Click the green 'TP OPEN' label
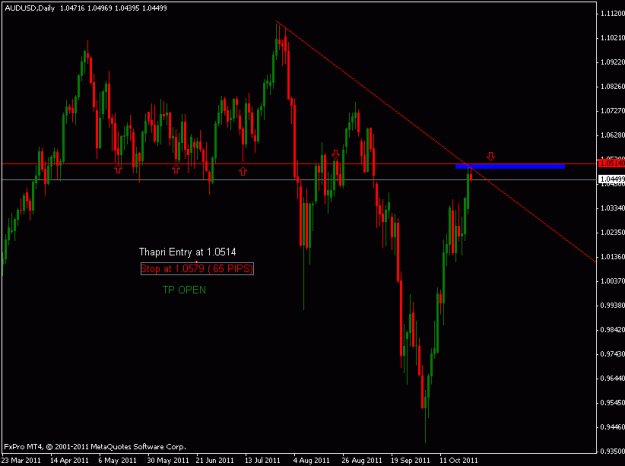This screenshot has height=466, width=625. [184, 290]
